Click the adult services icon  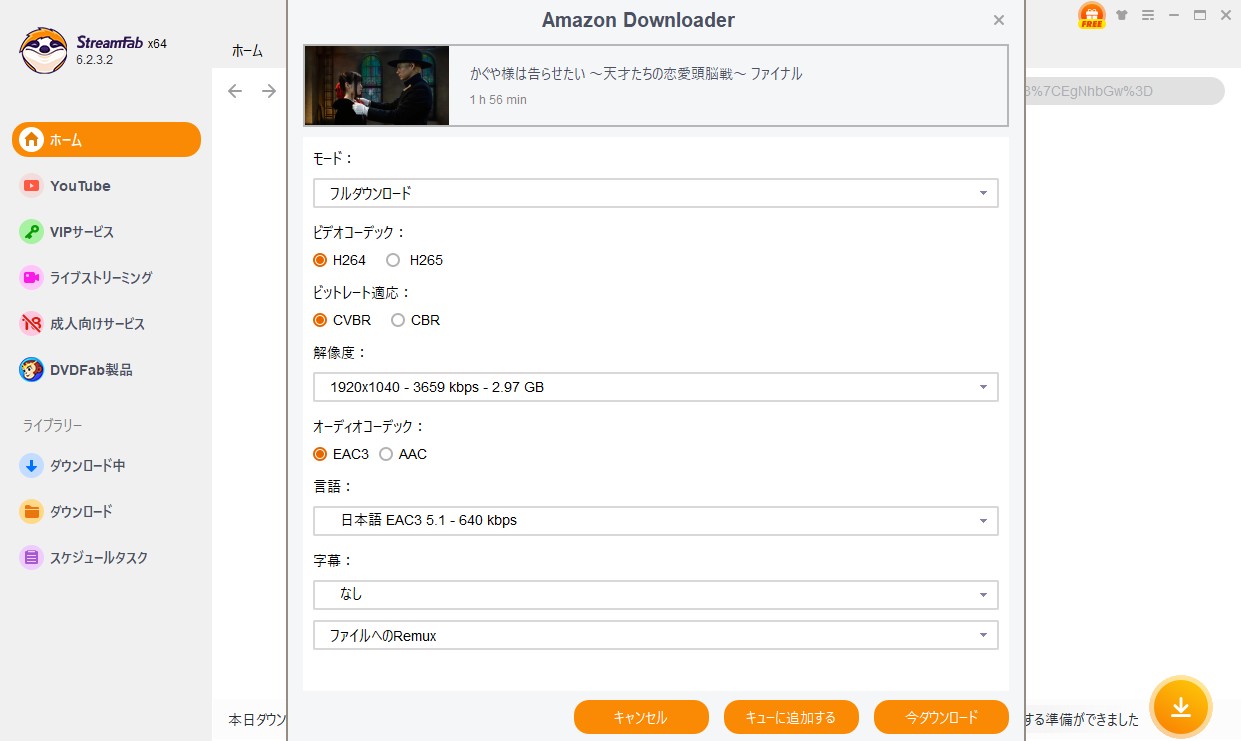point(32,324)
